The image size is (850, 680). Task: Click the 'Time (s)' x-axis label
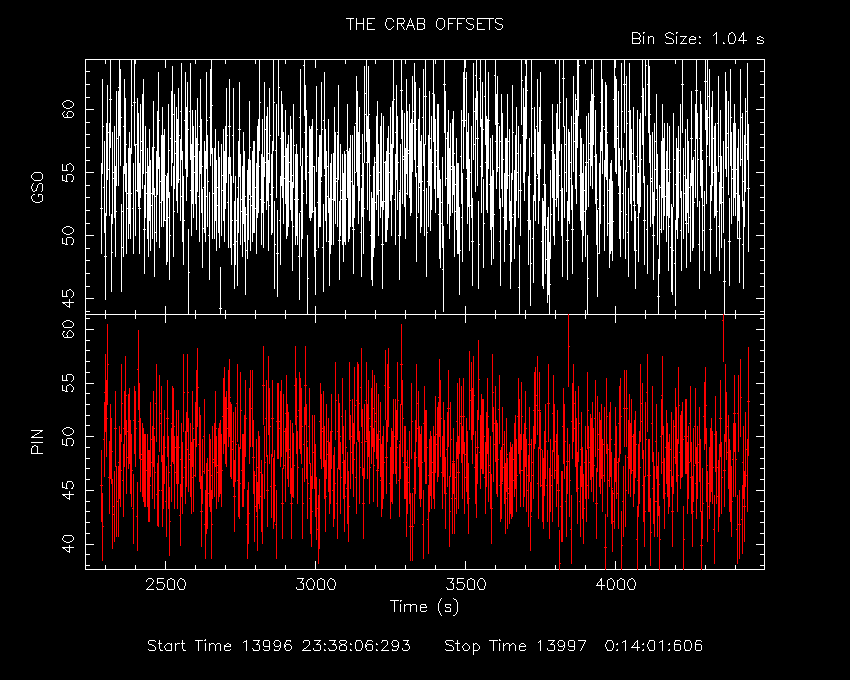[424, 606]
